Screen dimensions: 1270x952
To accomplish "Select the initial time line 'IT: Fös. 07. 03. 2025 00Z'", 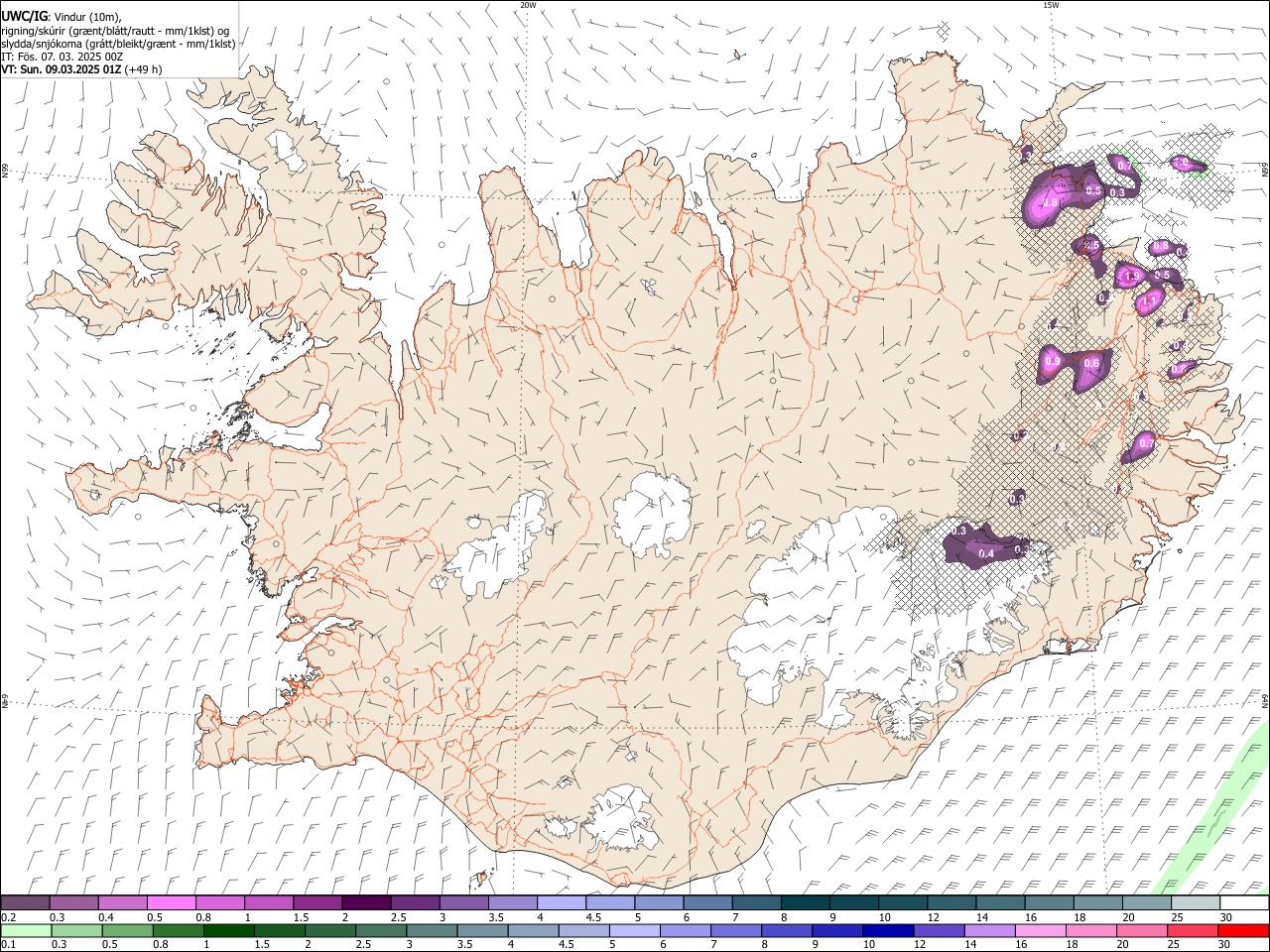I will pos(62,57).
